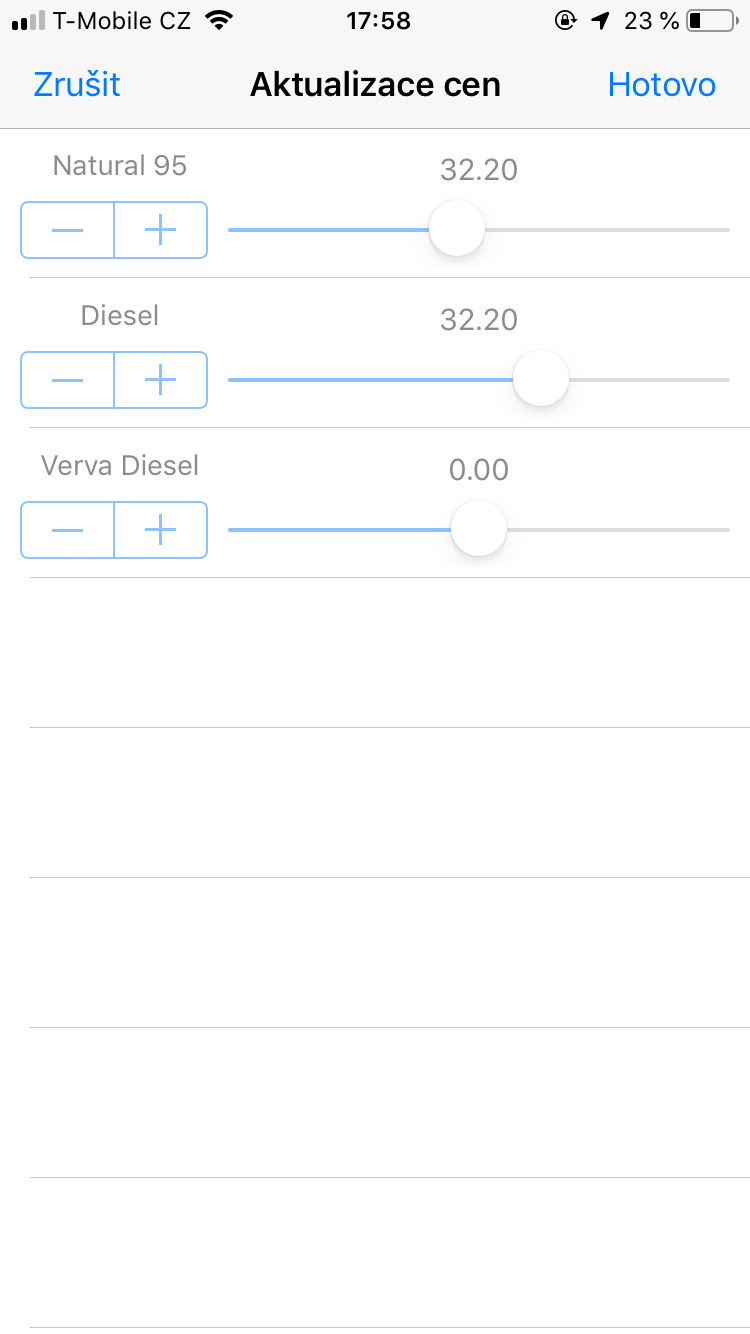Tap the status bar clock 17:58
750x1334 pixels.
pyautogui.click(x=378, y=20)
